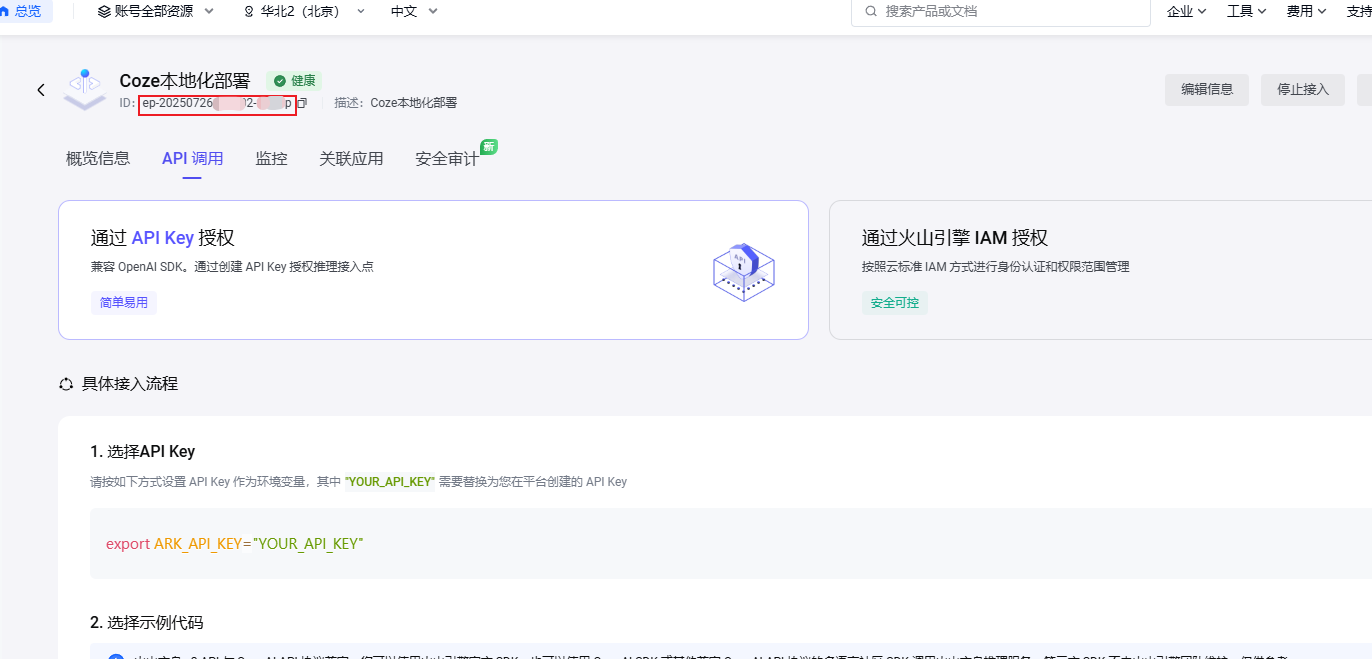Expand the 工具 menu
1372x659 pixels.
coord(1247,11)
